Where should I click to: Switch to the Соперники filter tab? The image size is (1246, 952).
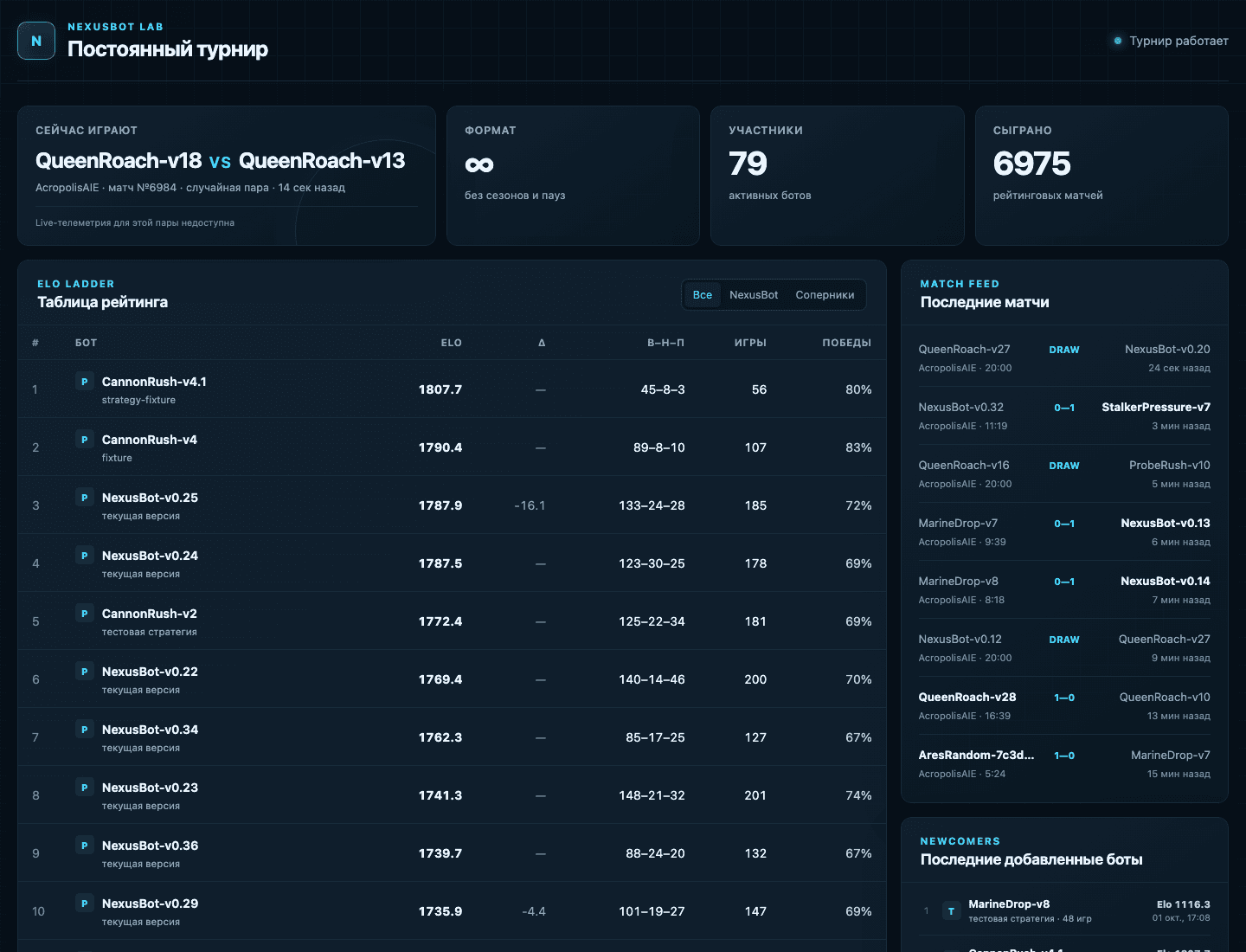tap(825, 295)
